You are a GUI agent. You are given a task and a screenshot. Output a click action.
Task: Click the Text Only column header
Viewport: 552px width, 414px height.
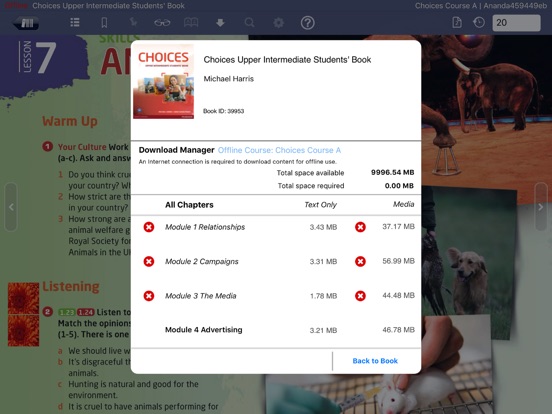pyautogui.click(x=321, y=205)
